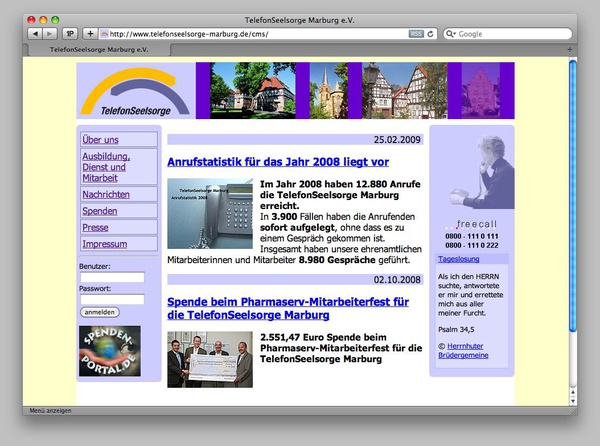The image size is (600, 446).
Task: Click the RSS badge in address bar
Action: [x=416, y=34]
